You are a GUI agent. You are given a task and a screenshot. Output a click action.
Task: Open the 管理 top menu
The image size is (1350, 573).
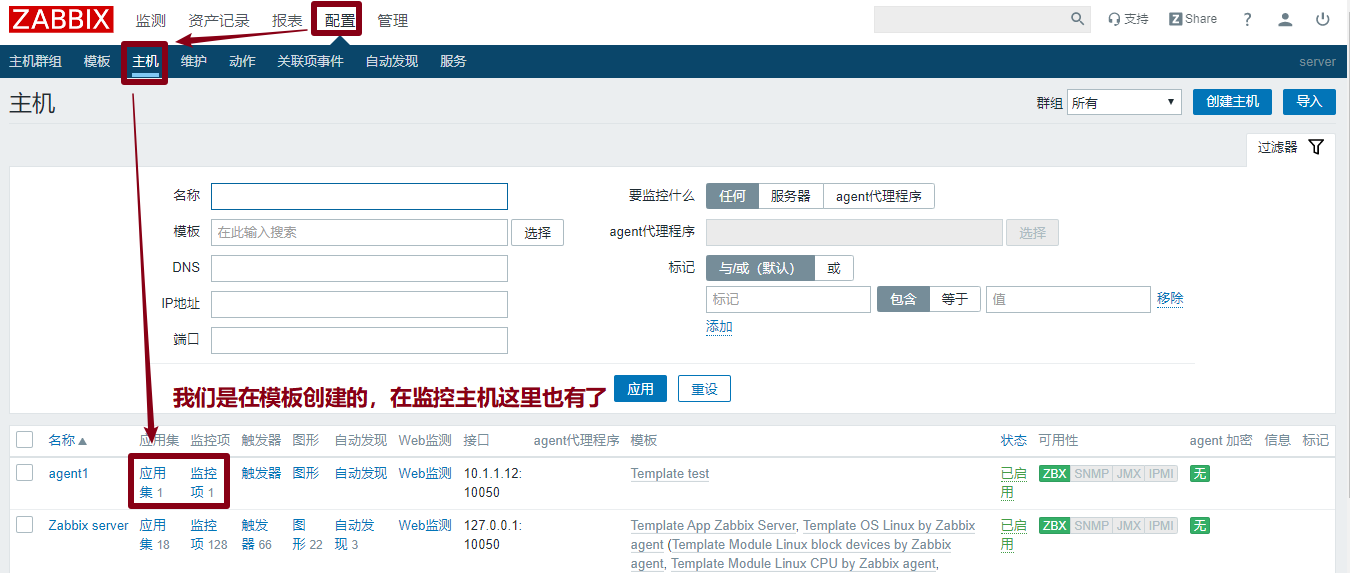click(392, 20)
